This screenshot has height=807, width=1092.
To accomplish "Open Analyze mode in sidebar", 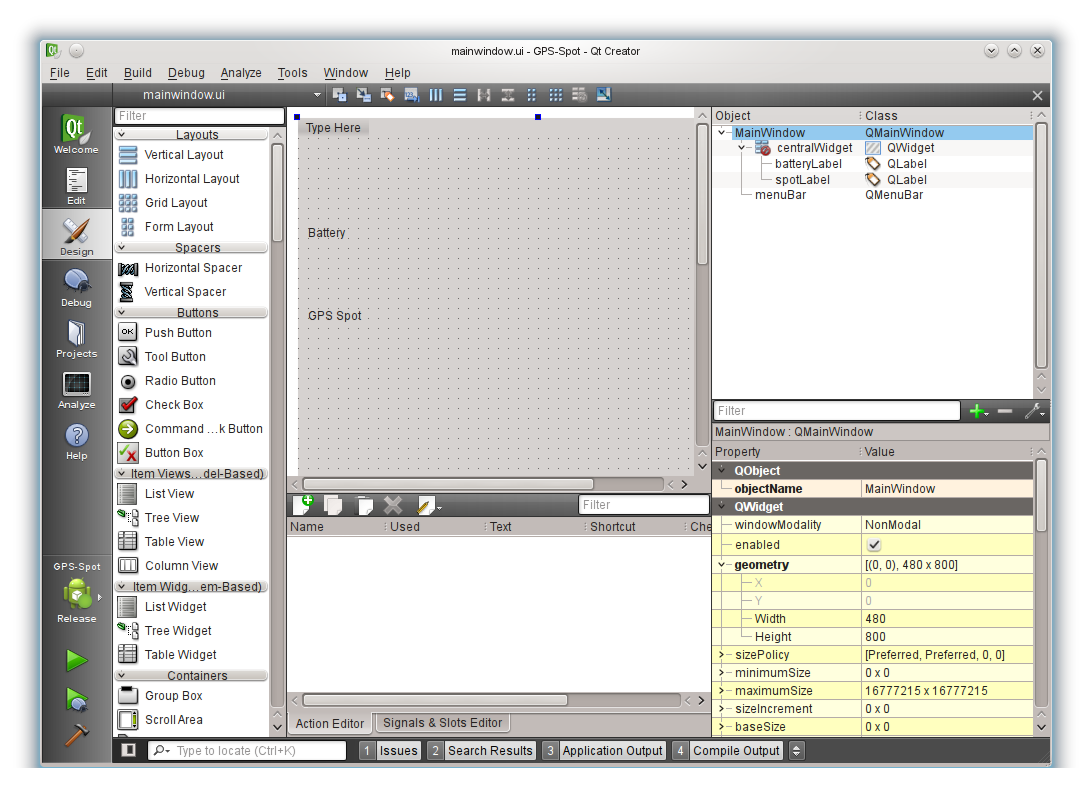I will pyautogui.click(x=76, y=389).
